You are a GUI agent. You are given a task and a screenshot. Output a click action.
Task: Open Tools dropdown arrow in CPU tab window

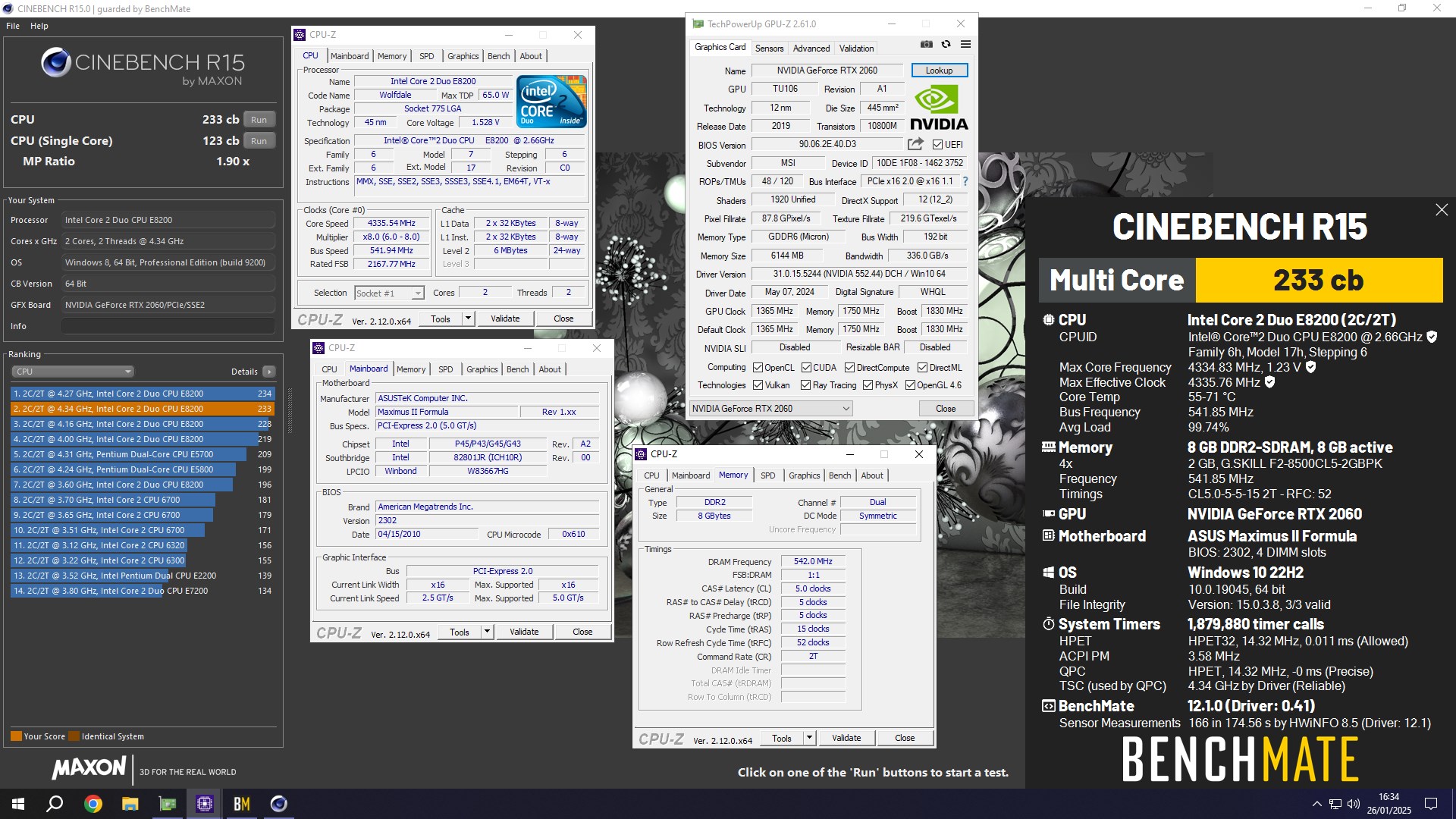pyautogui.click(x=468, y=318)
